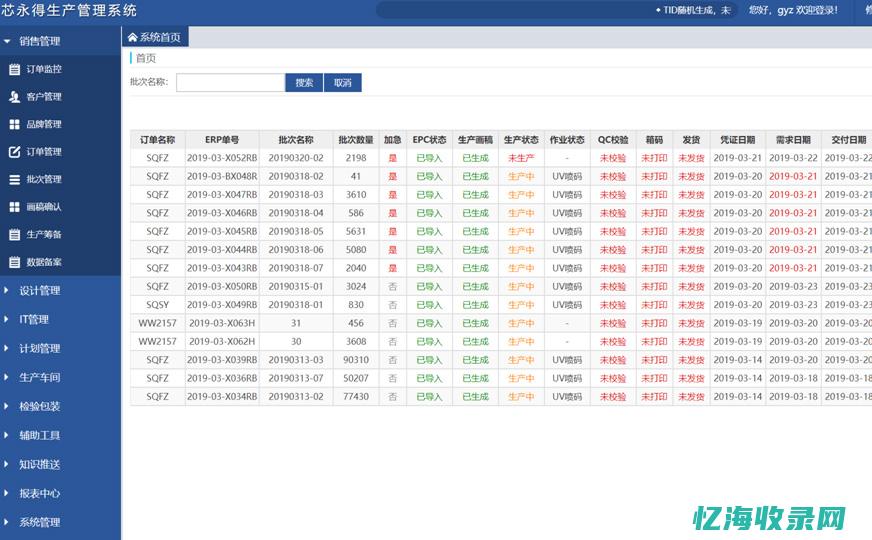Viewport: 872px width, 540px height.
Task: Switch to the 系统首页 tab
Action: coord(155,37)
